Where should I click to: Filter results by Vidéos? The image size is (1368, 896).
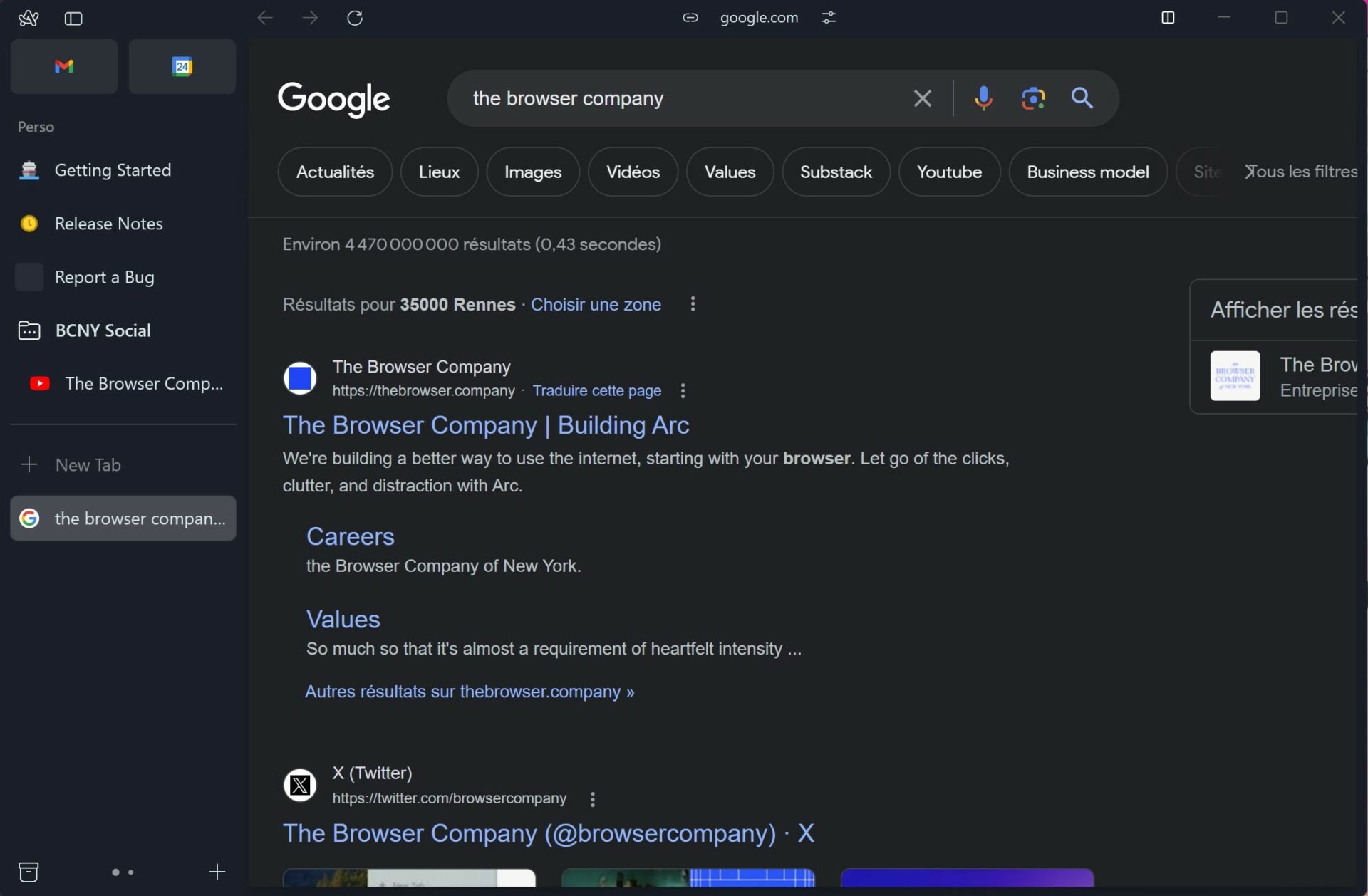633,172
